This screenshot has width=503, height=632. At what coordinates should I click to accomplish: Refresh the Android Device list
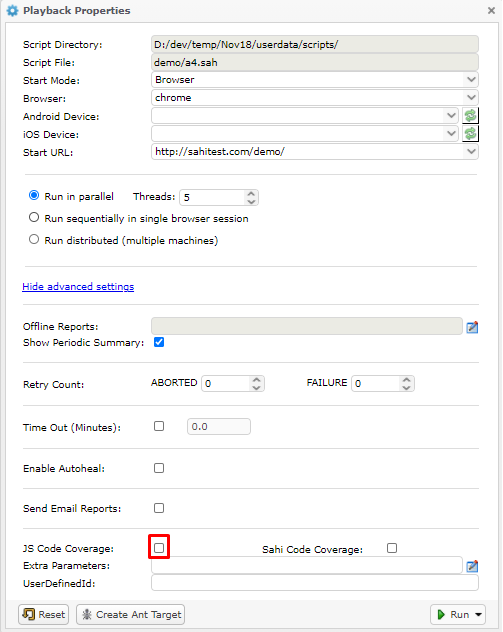click(470, 116)
